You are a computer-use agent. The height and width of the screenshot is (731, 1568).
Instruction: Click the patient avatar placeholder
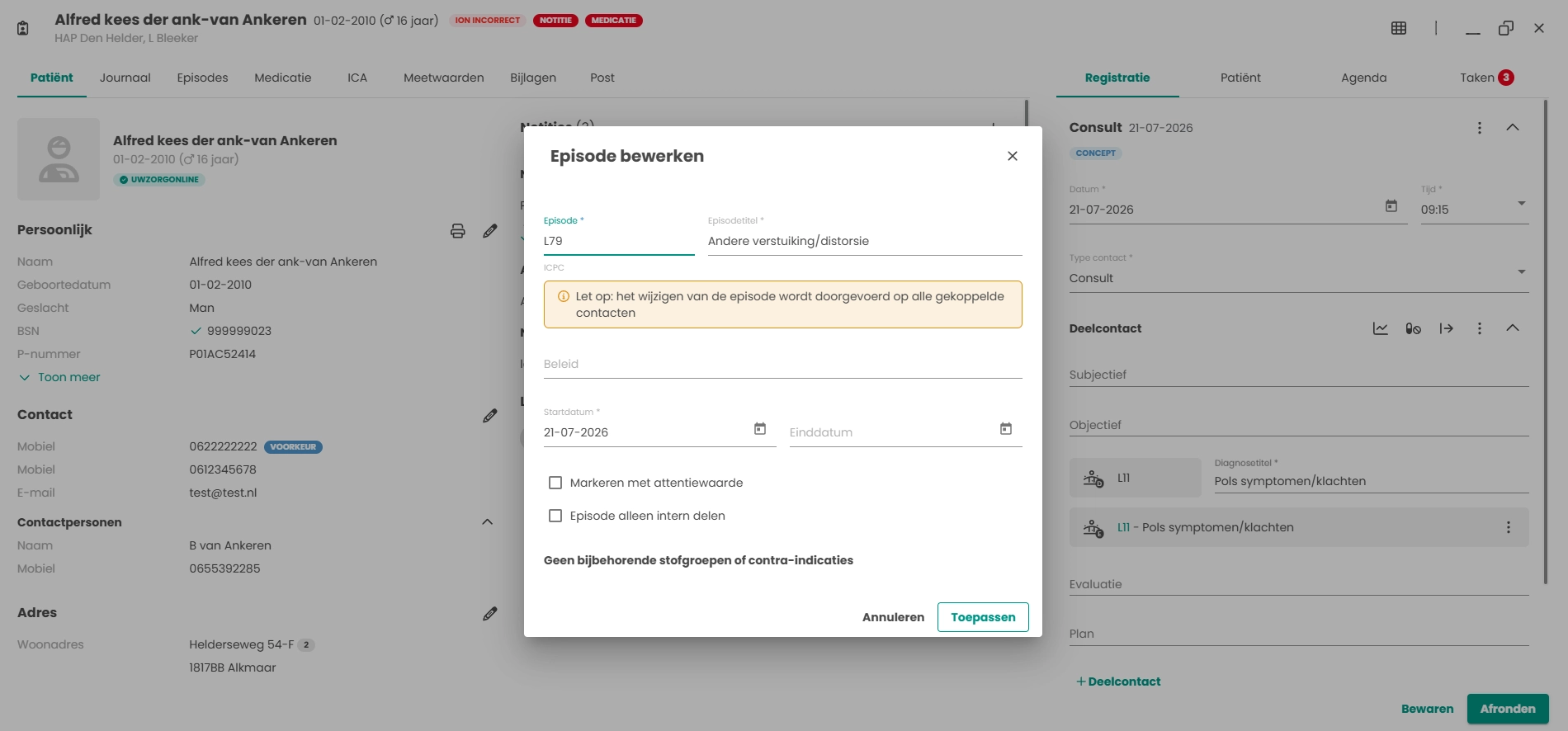pos(59,159)
